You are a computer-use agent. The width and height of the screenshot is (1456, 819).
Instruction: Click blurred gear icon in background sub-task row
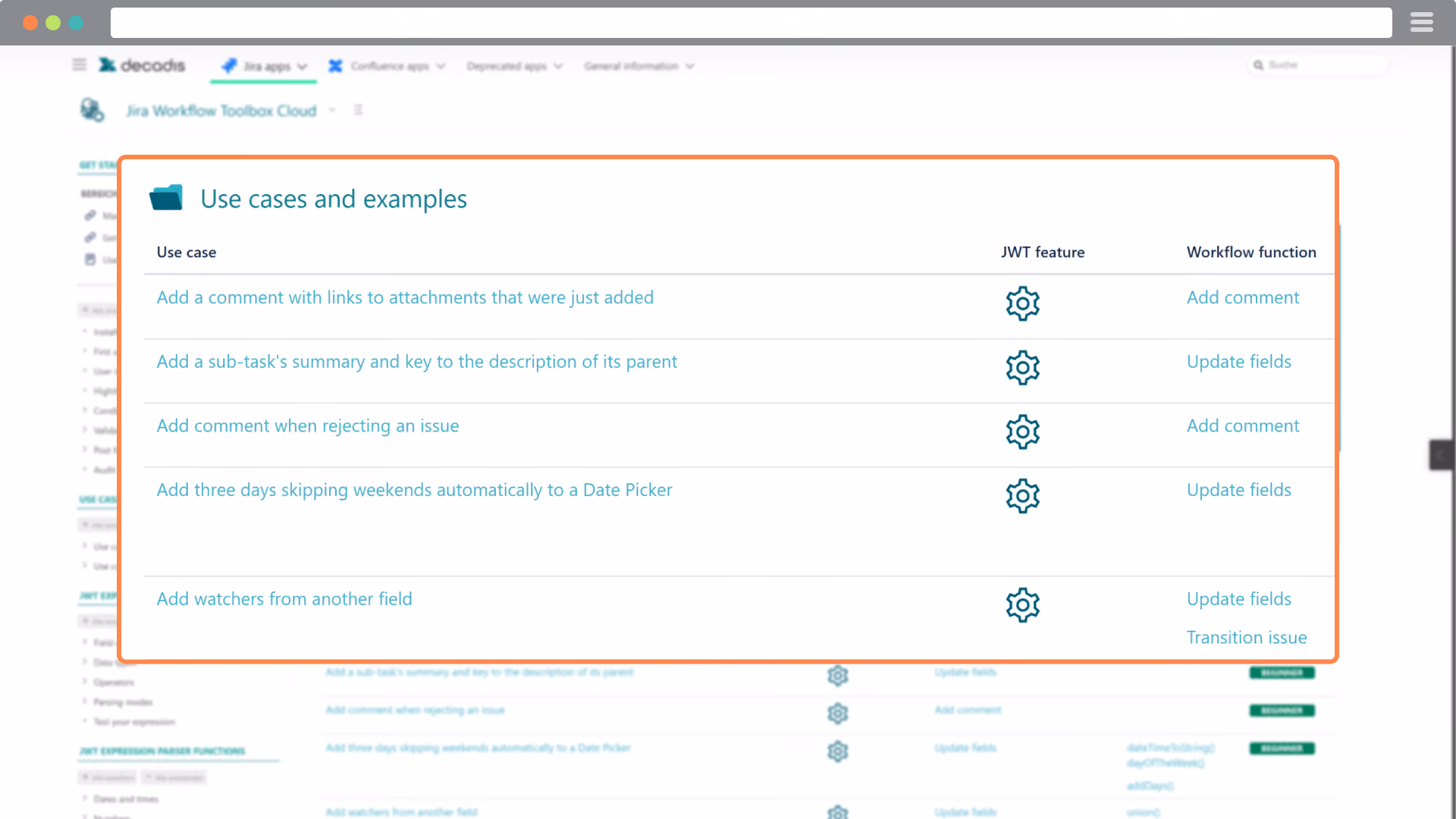point(837,675)
